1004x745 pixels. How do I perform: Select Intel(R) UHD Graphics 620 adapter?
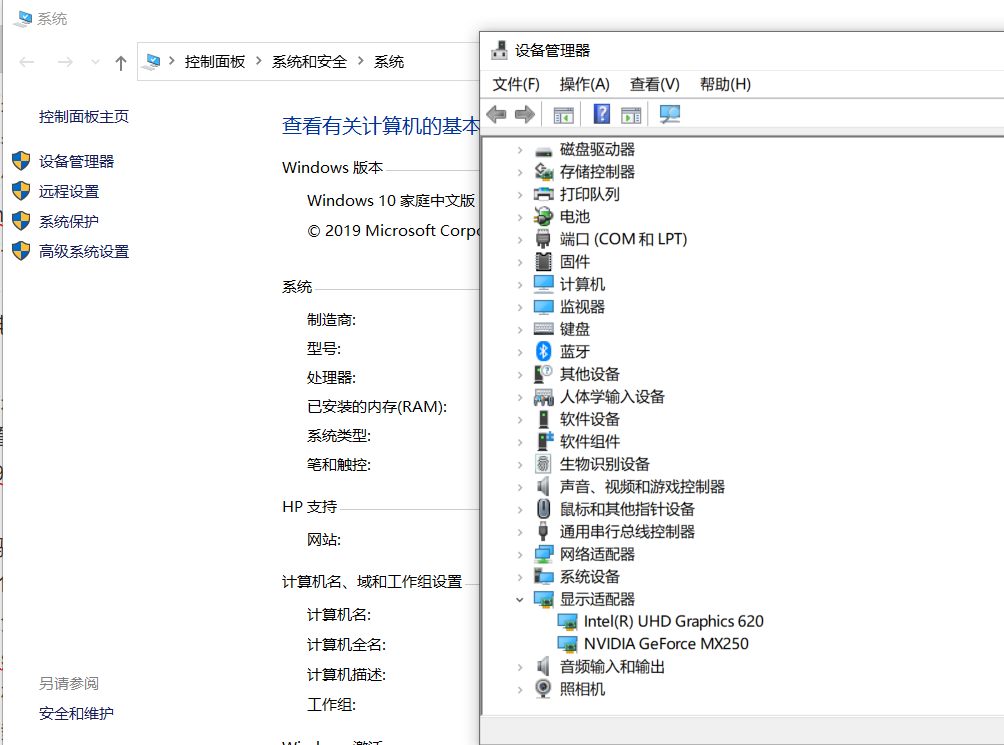[x=674, y=621]
